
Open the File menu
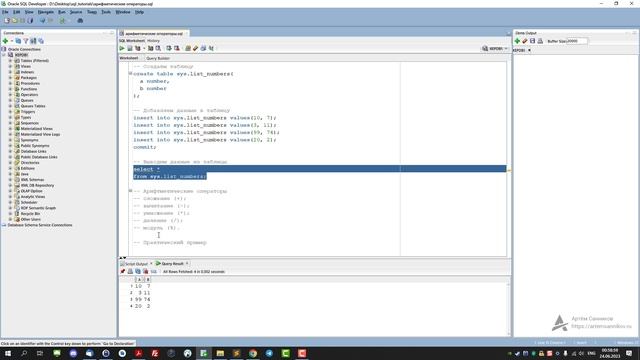5,12
